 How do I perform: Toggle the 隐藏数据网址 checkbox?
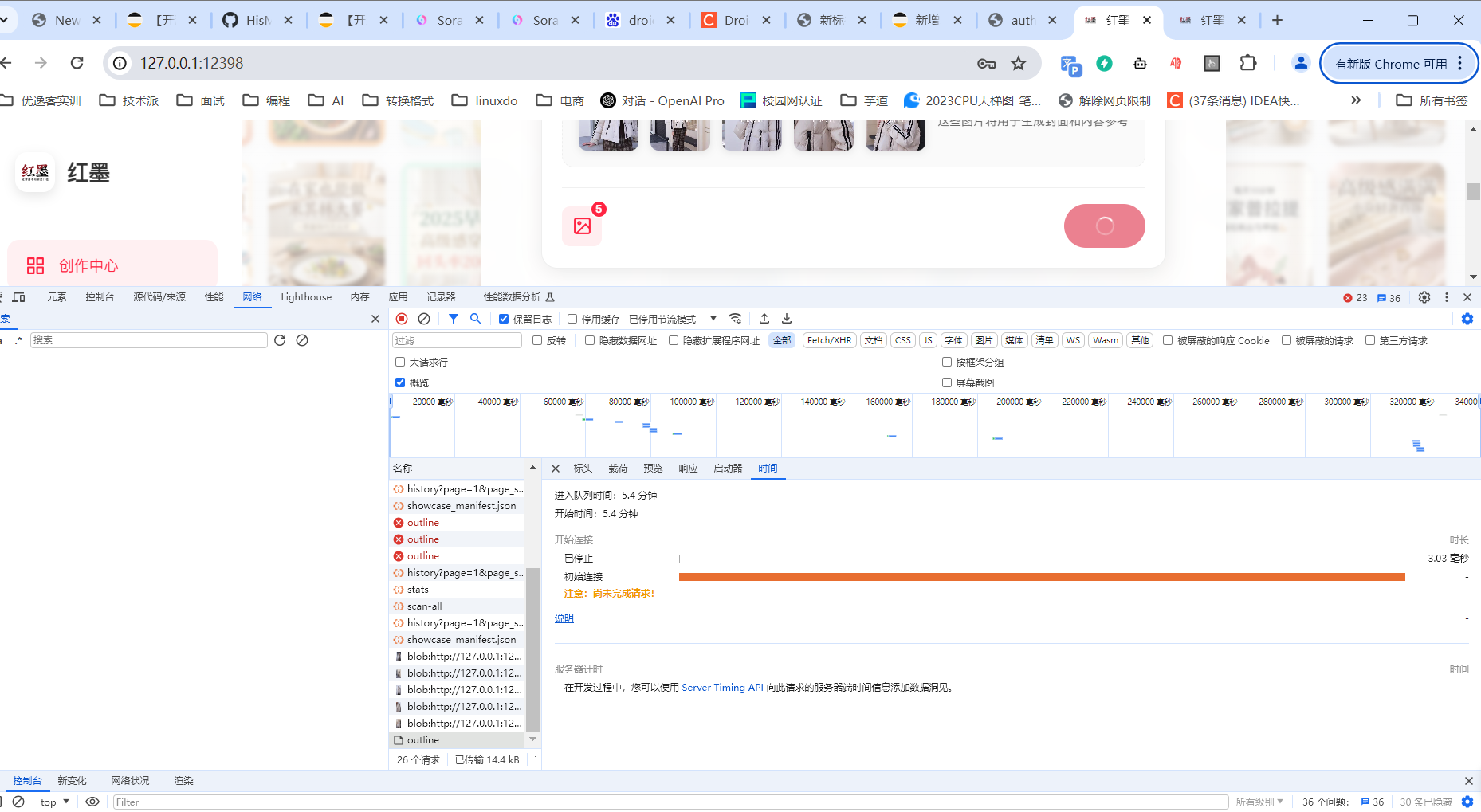tap(590, 340)
